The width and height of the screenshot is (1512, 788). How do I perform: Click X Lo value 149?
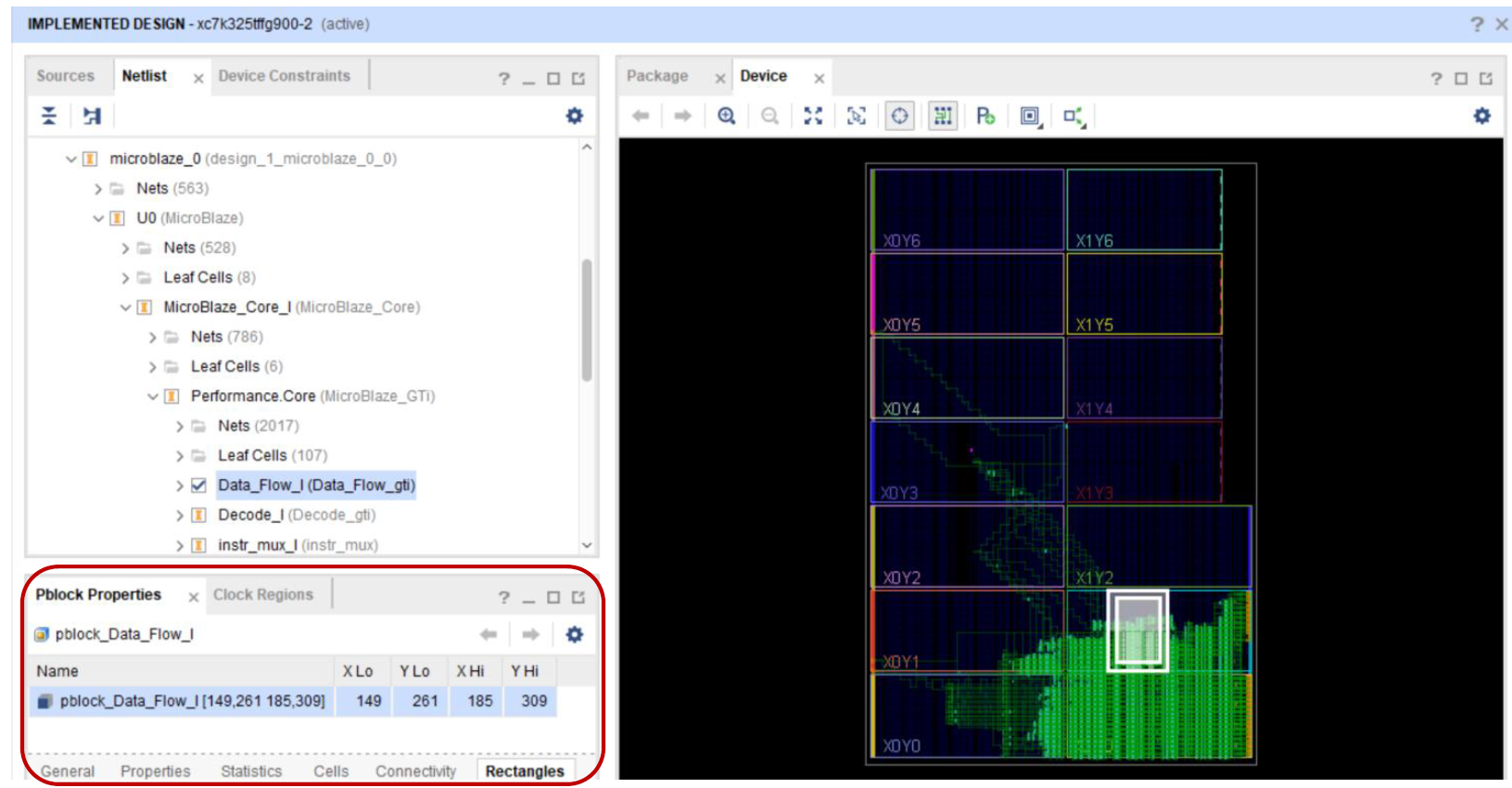369,702
